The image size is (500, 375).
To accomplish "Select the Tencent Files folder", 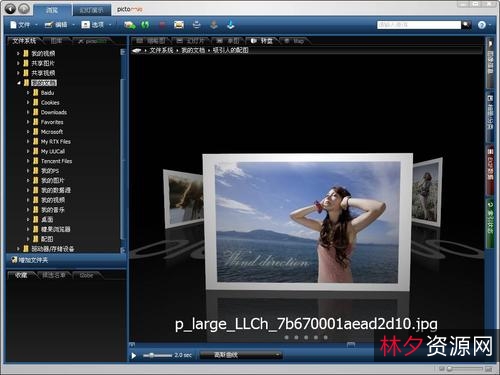I will [56, 161].
